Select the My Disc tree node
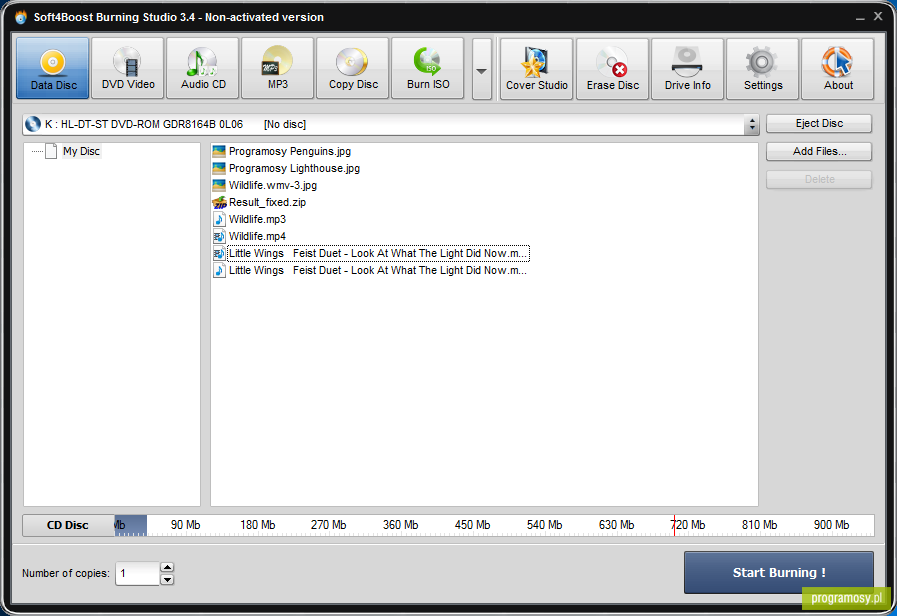 tap(81, 152)
